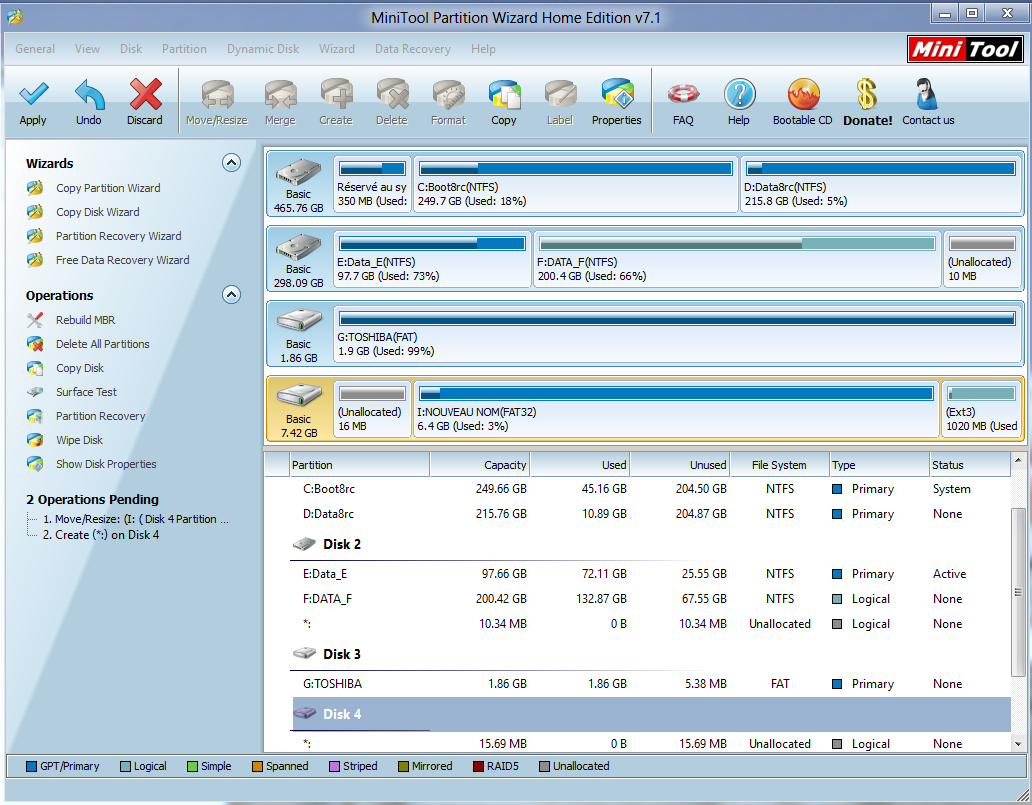Run the Surface Test operation
Screen dimensions: 1032x805
[x=86, y=392]
